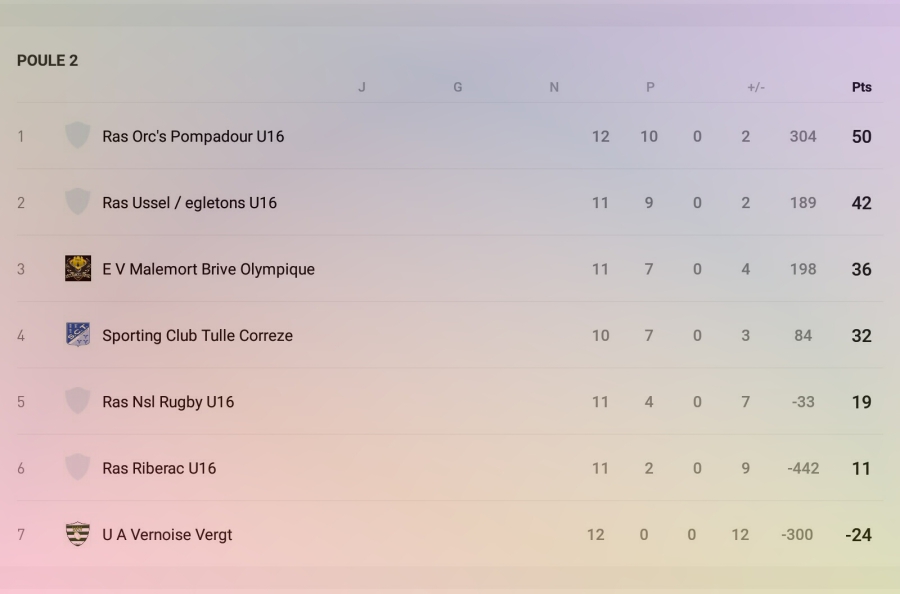Image resolution: width=900 pixels, height=594 pixels.
Task: Click the G column header
Action: (458, 87)
